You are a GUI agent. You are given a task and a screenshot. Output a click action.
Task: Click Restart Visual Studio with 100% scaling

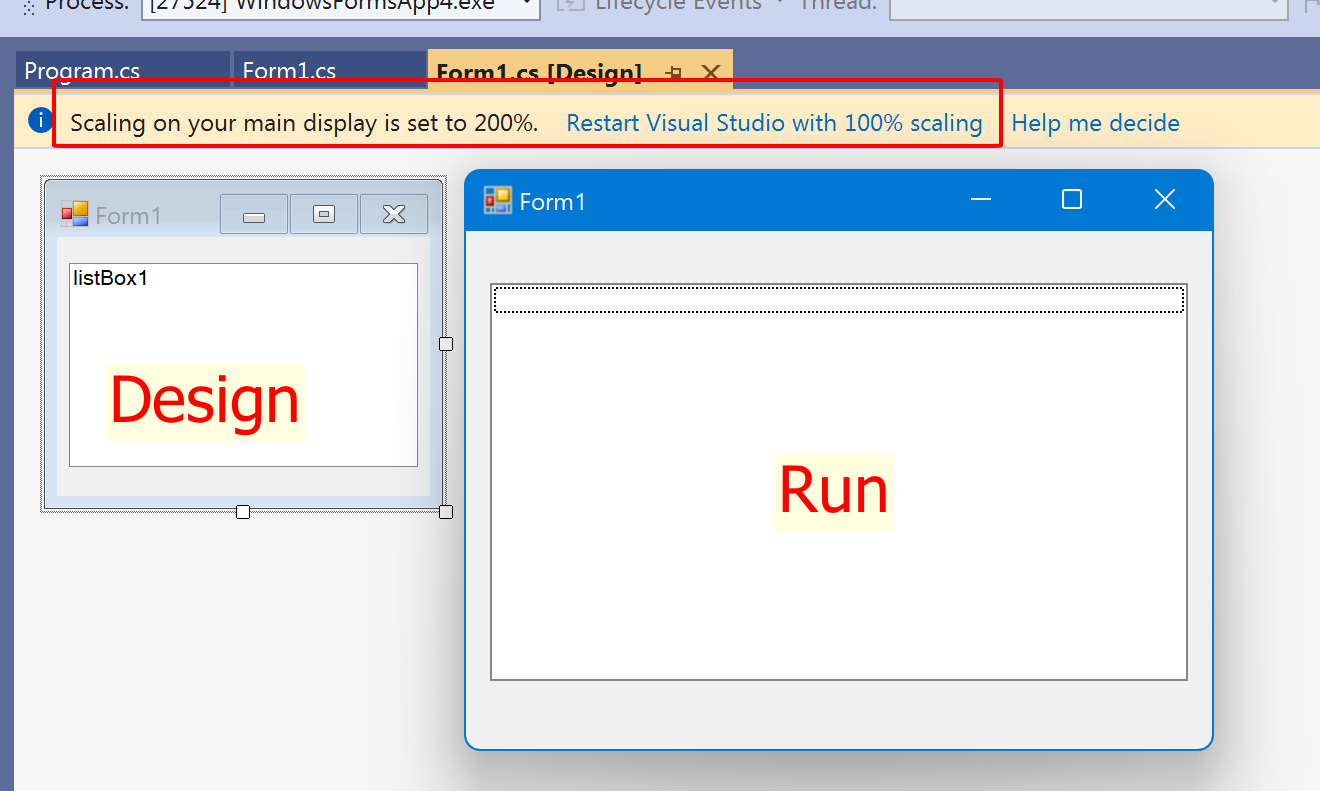pos(774,122)
